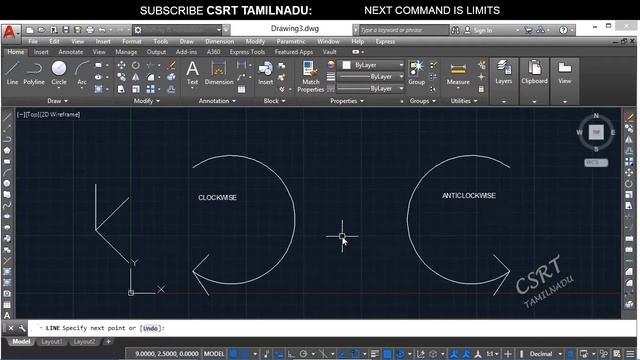
Task: Select the Polyline tool
Action: 34,73
